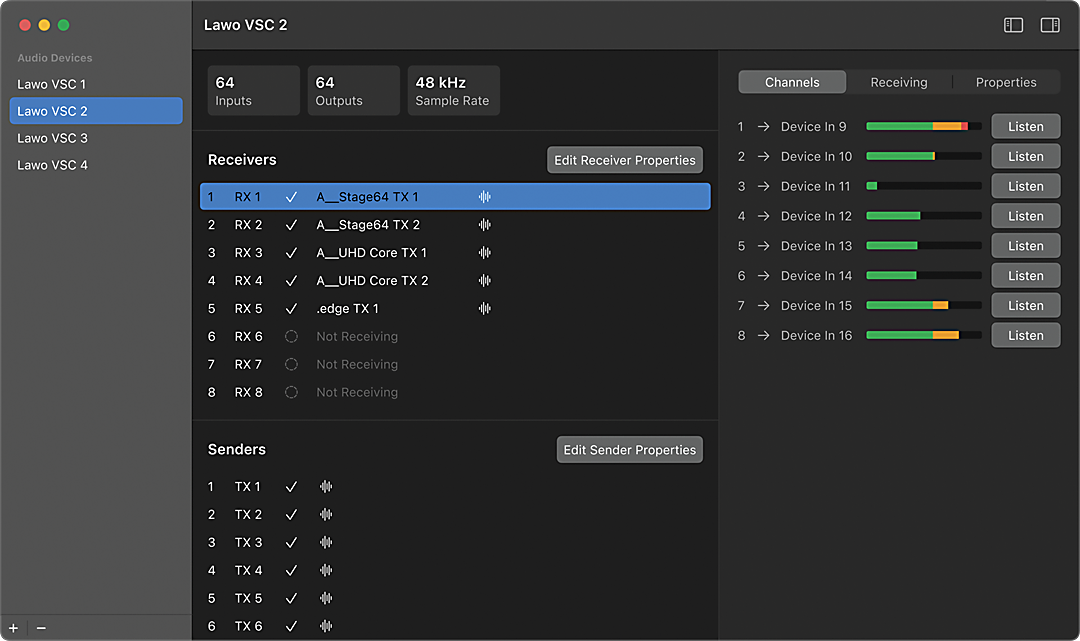1080x641 pixels.
Task: Click the level meter for Device In 16
Action: (x=924, y=335)
